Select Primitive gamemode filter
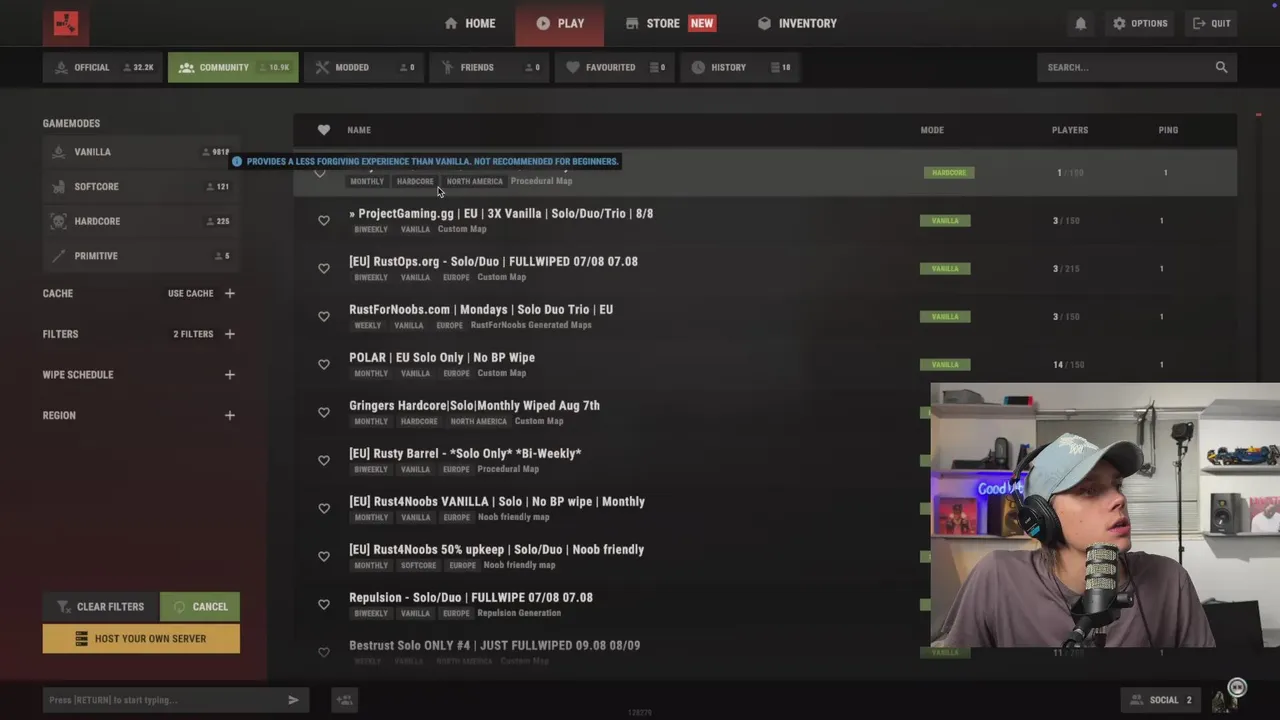Image resolution: width=1280 pixels, height=720 pixels. click(x=140, y=256)
